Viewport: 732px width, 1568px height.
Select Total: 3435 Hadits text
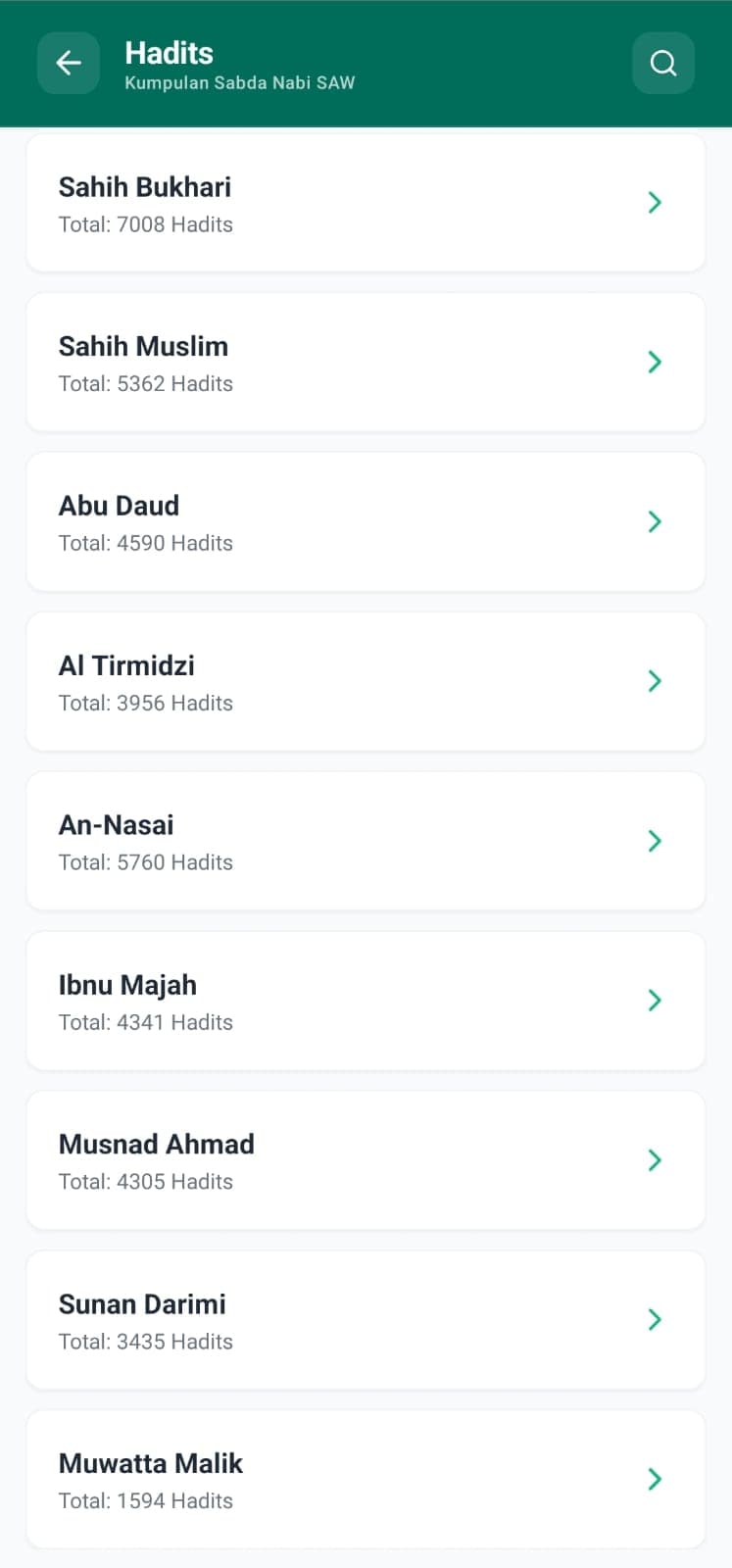(146, 1343)
